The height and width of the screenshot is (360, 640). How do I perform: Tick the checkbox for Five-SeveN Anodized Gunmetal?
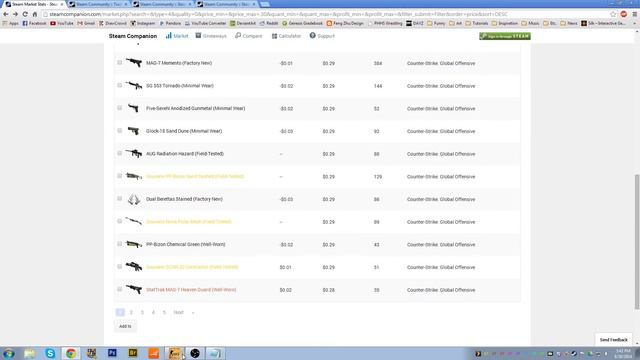(119, 108)
